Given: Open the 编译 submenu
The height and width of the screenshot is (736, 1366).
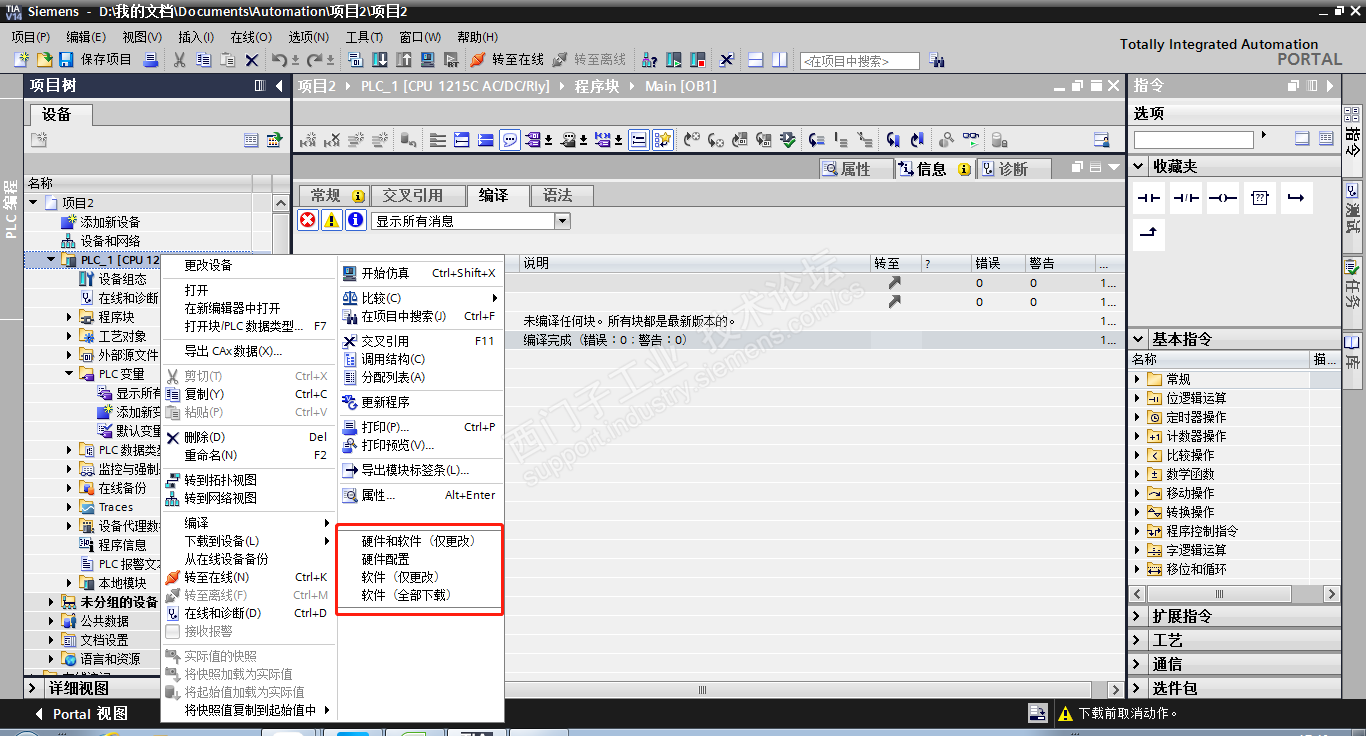Looking at the screenshot, I should [x=248, y=523].
